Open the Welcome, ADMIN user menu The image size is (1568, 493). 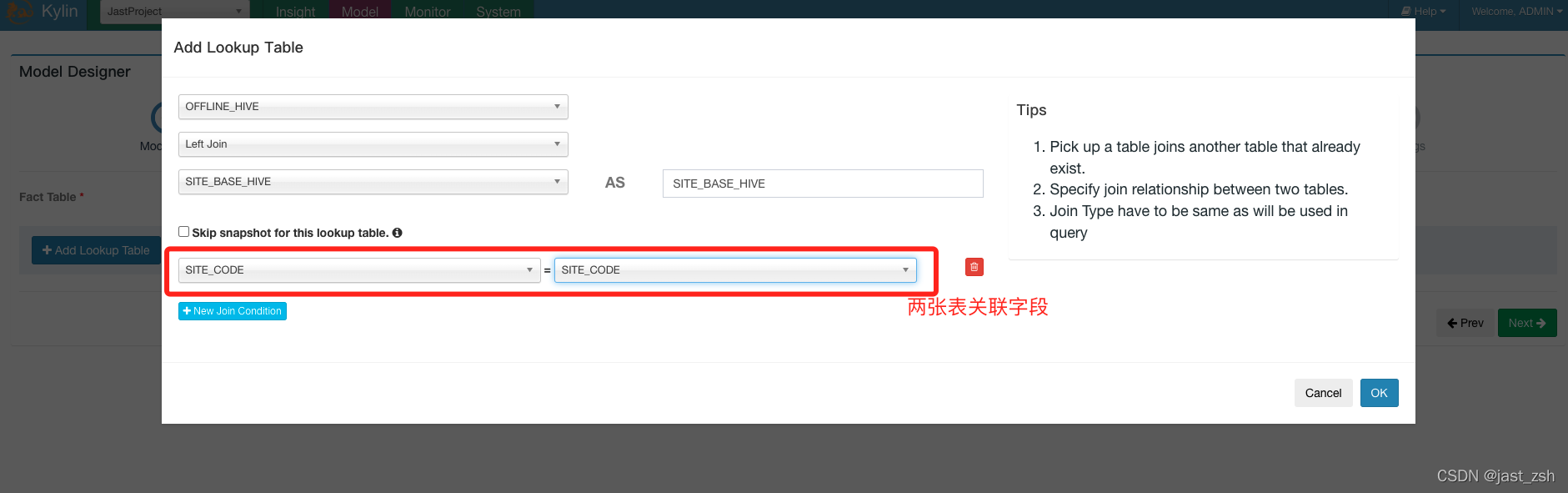[x=1516, y=11]
